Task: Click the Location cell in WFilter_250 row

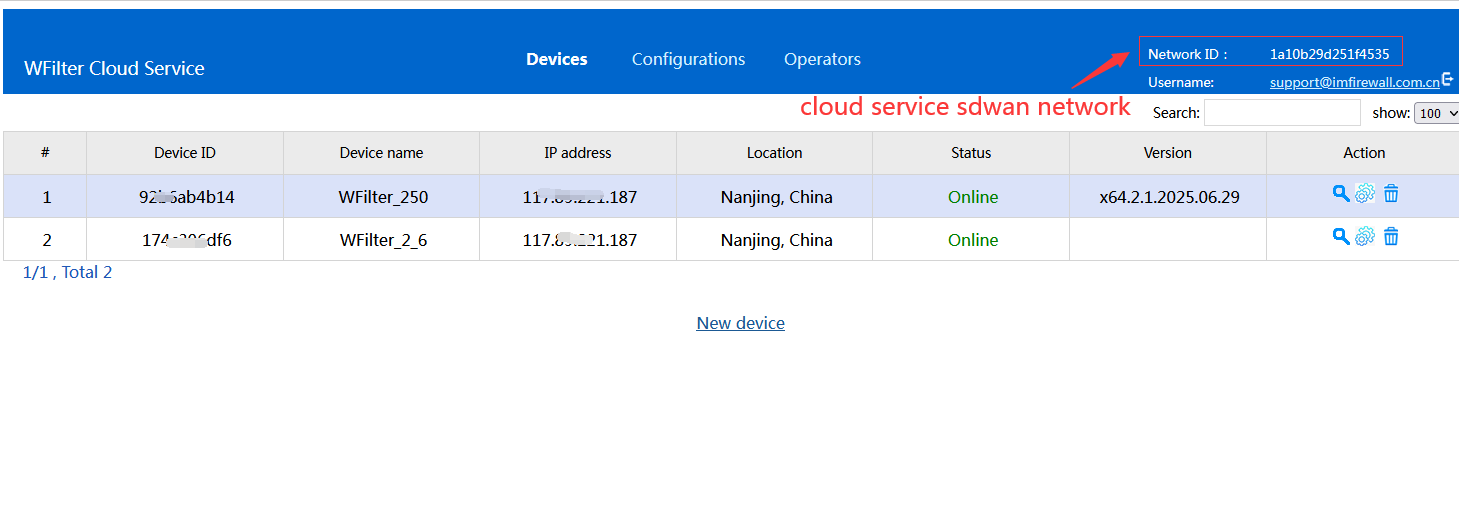Action: (x=776, y=197)
